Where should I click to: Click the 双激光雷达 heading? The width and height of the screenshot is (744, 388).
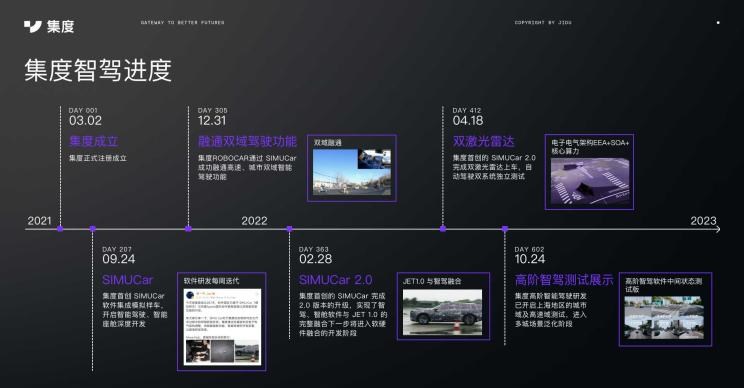pos(483,141)
